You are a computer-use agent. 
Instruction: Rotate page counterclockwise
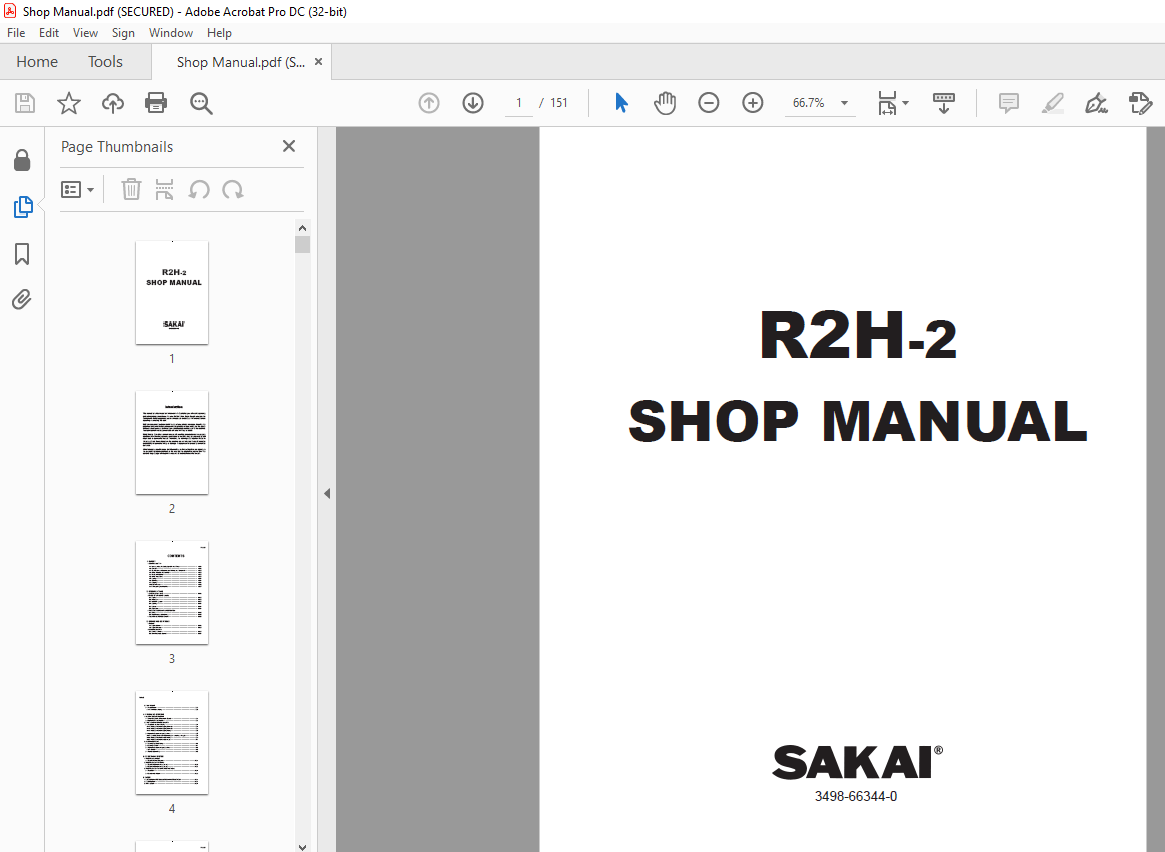(198, 189)
